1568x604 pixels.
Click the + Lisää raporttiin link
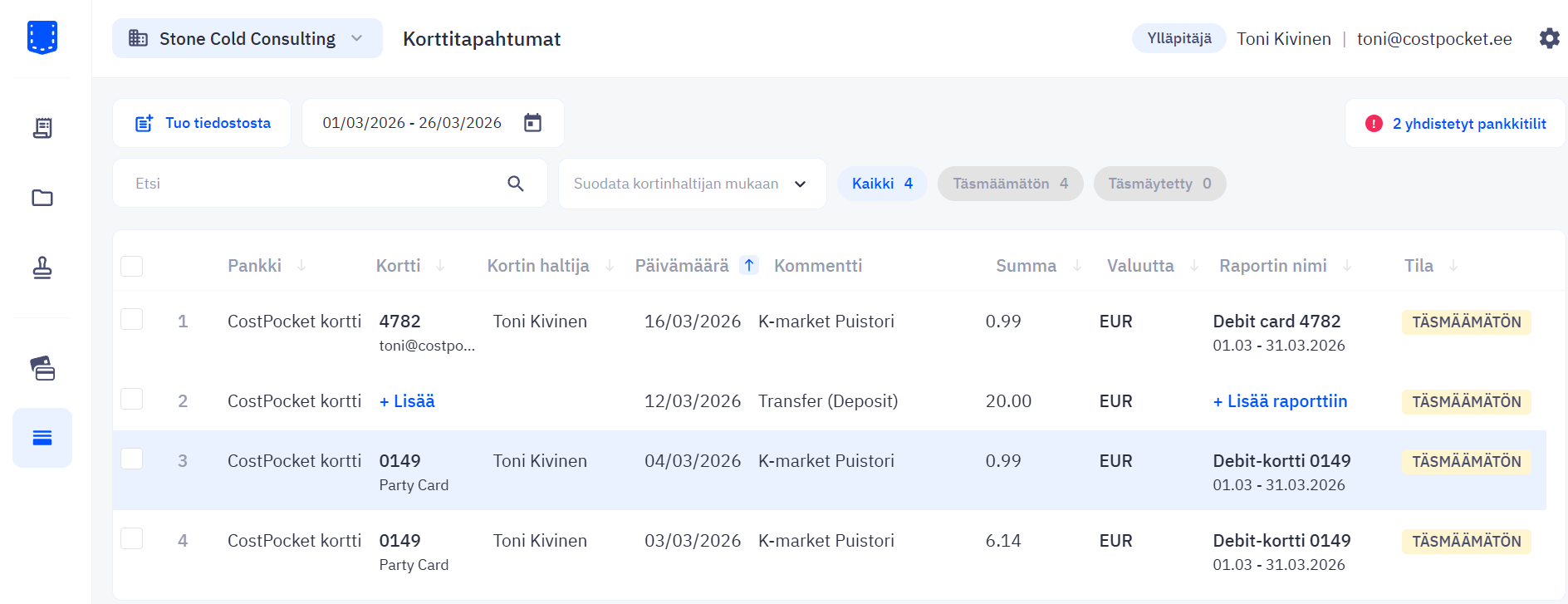(x=1280, y=401)
